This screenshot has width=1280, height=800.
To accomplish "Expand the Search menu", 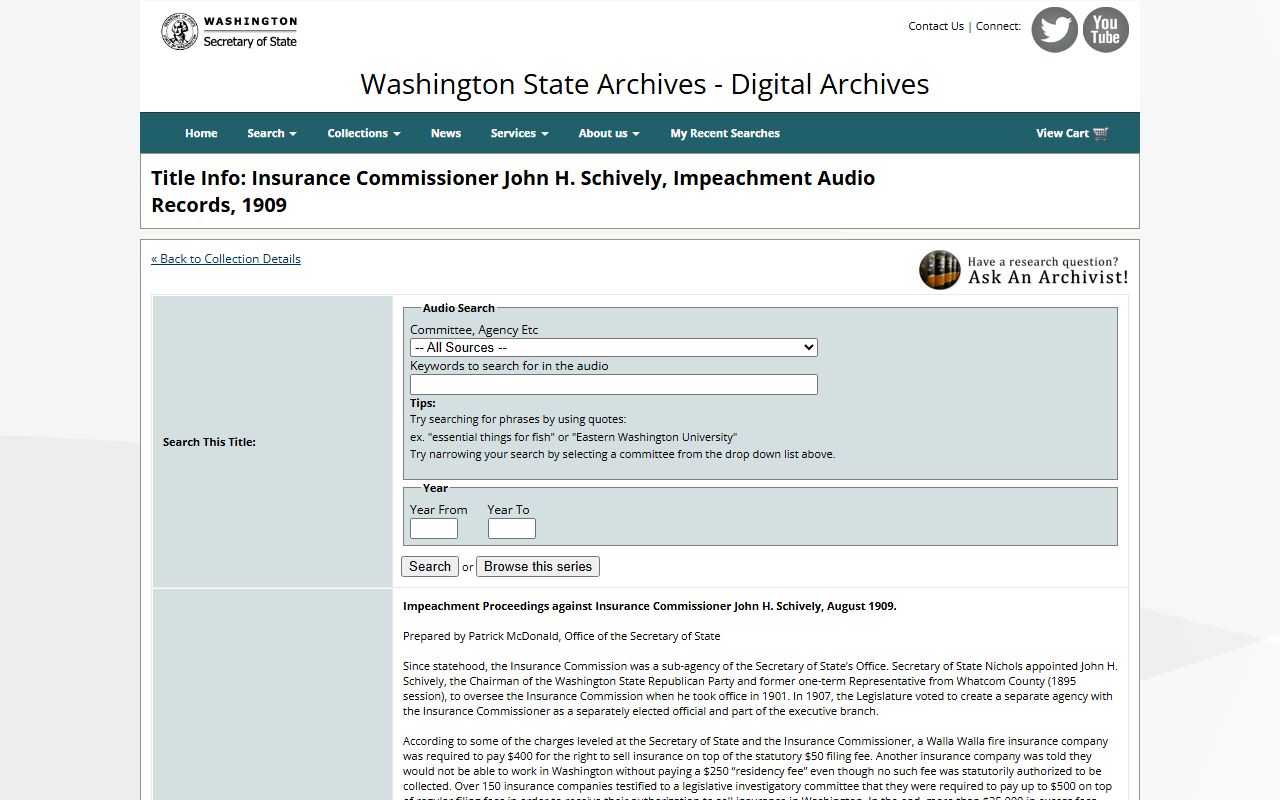I will [x=272, y=133].
